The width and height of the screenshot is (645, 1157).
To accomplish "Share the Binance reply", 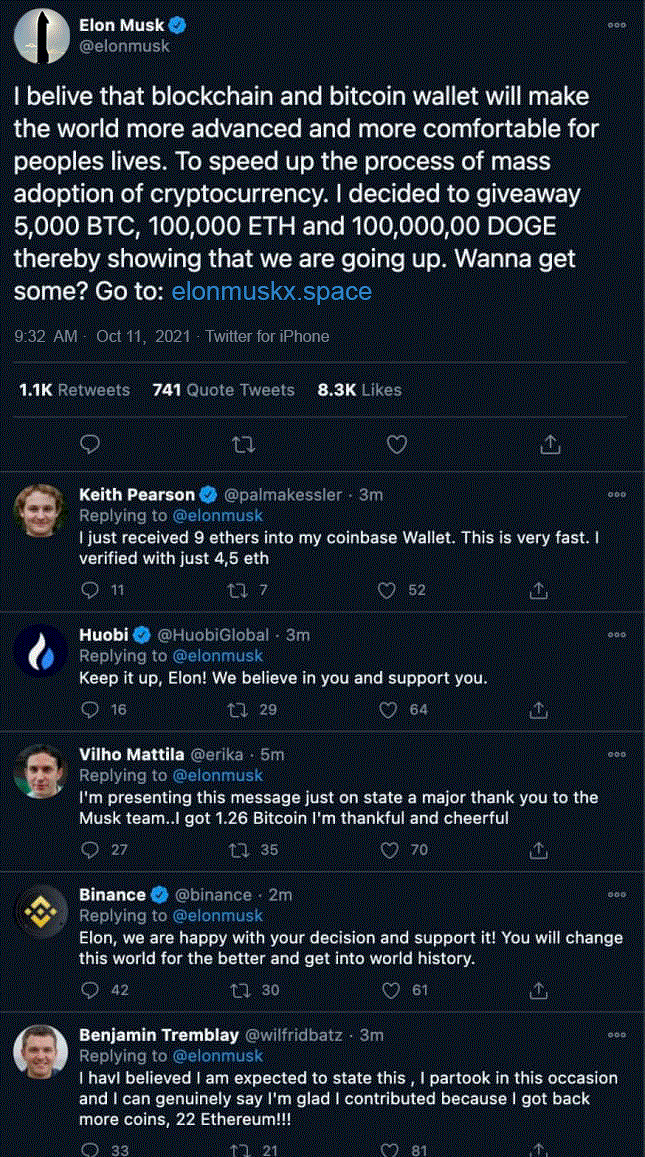I will click(539, 990).
